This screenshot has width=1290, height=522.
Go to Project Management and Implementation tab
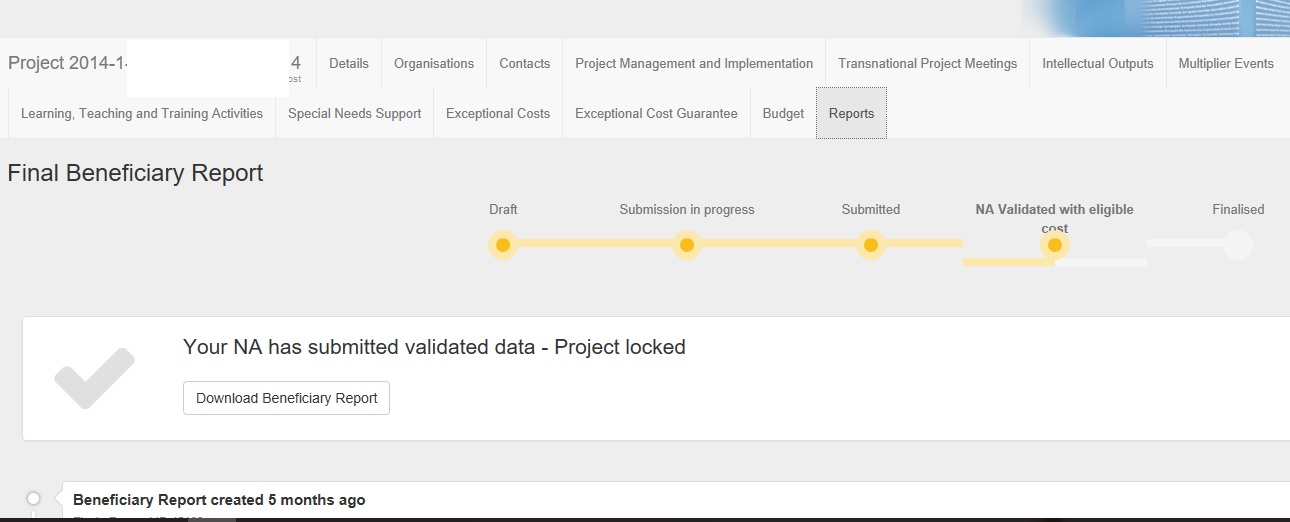tap(694, 63)
